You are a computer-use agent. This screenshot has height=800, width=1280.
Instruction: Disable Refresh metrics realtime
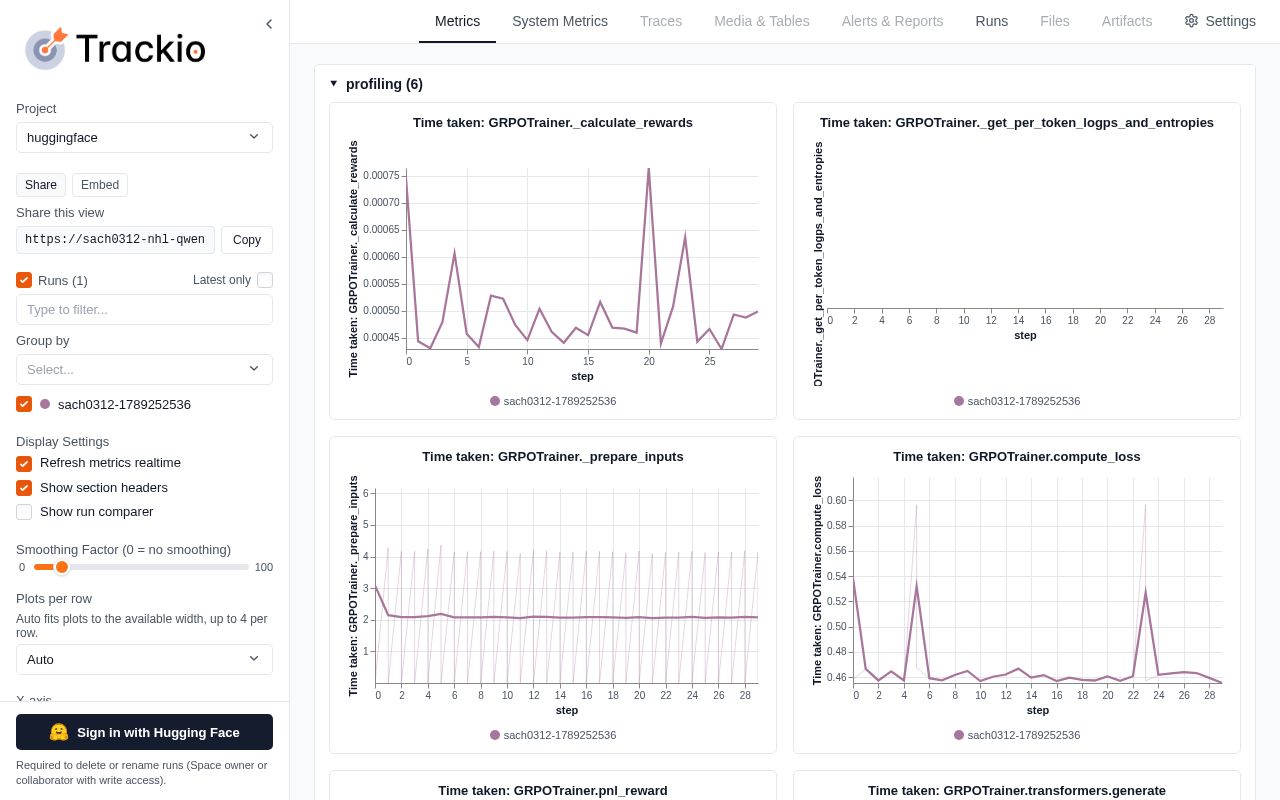[x=24, y=463]
